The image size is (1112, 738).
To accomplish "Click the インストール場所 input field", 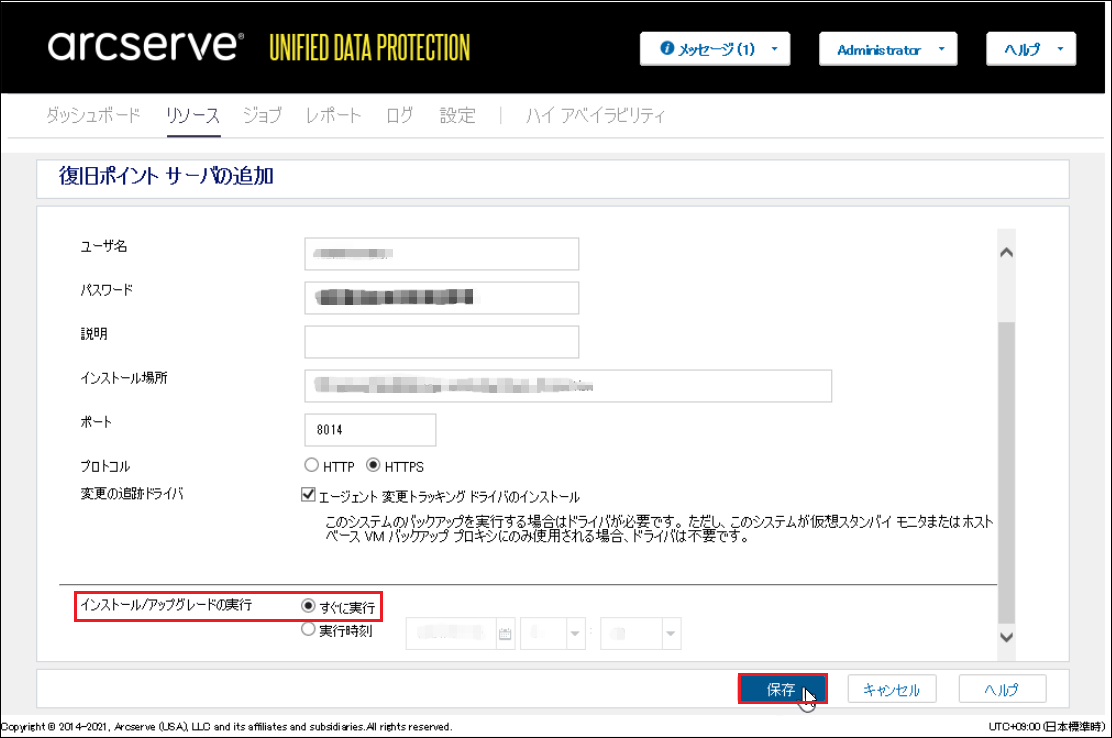I will (x=568, y=386).
